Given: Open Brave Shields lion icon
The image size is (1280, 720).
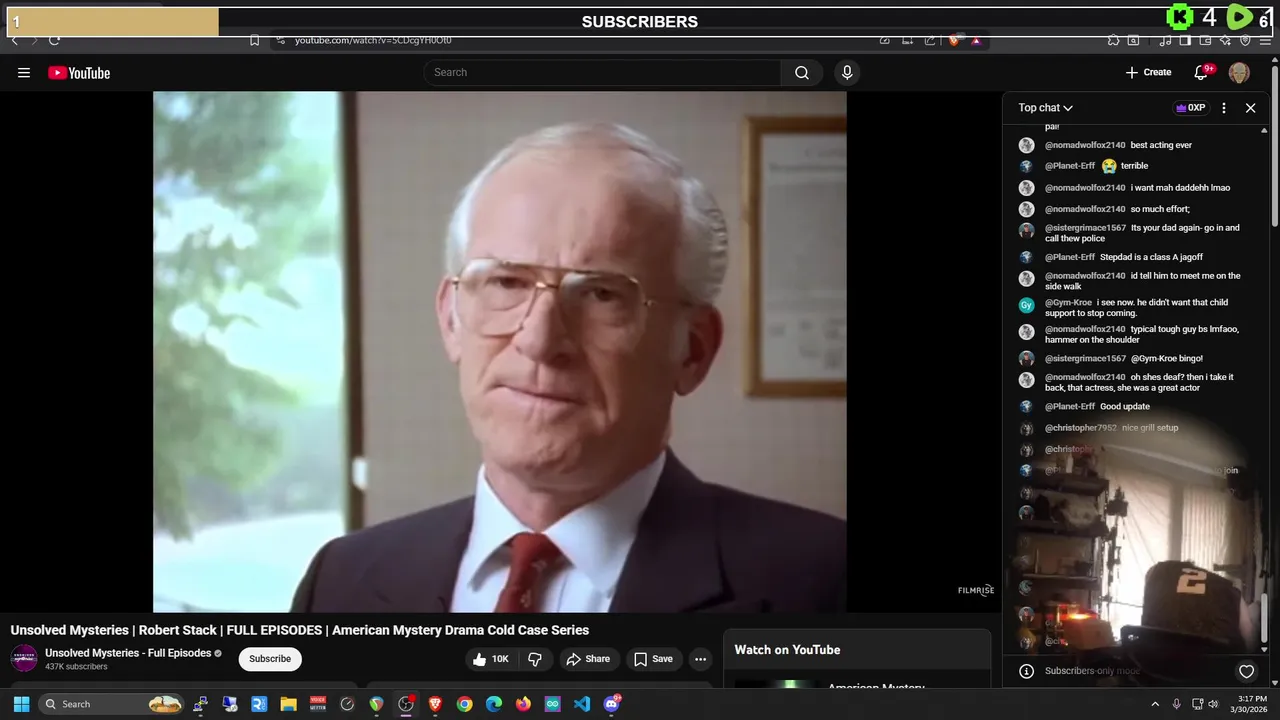Looking at the screenshot, I should pos(954,41).
